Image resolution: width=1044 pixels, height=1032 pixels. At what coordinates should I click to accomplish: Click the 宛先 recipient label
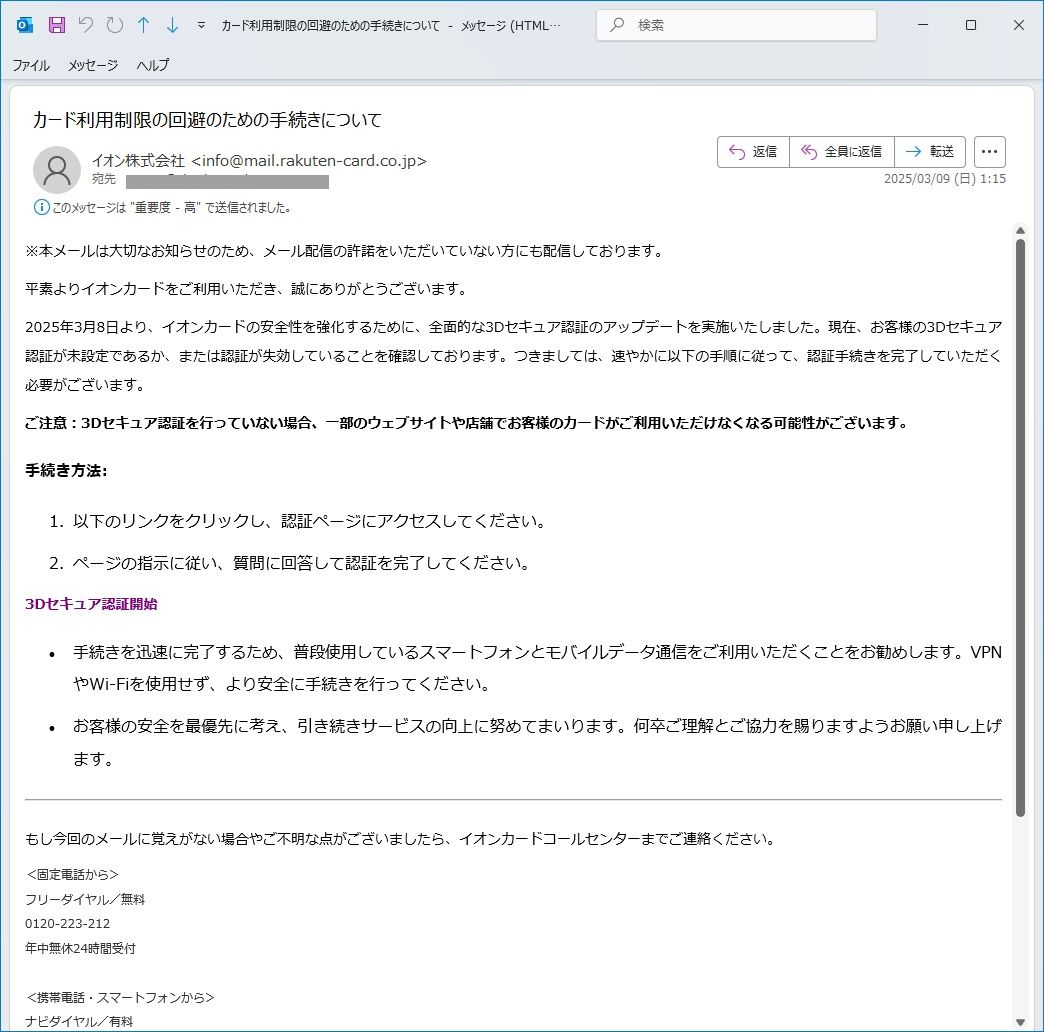click(104, 179)
